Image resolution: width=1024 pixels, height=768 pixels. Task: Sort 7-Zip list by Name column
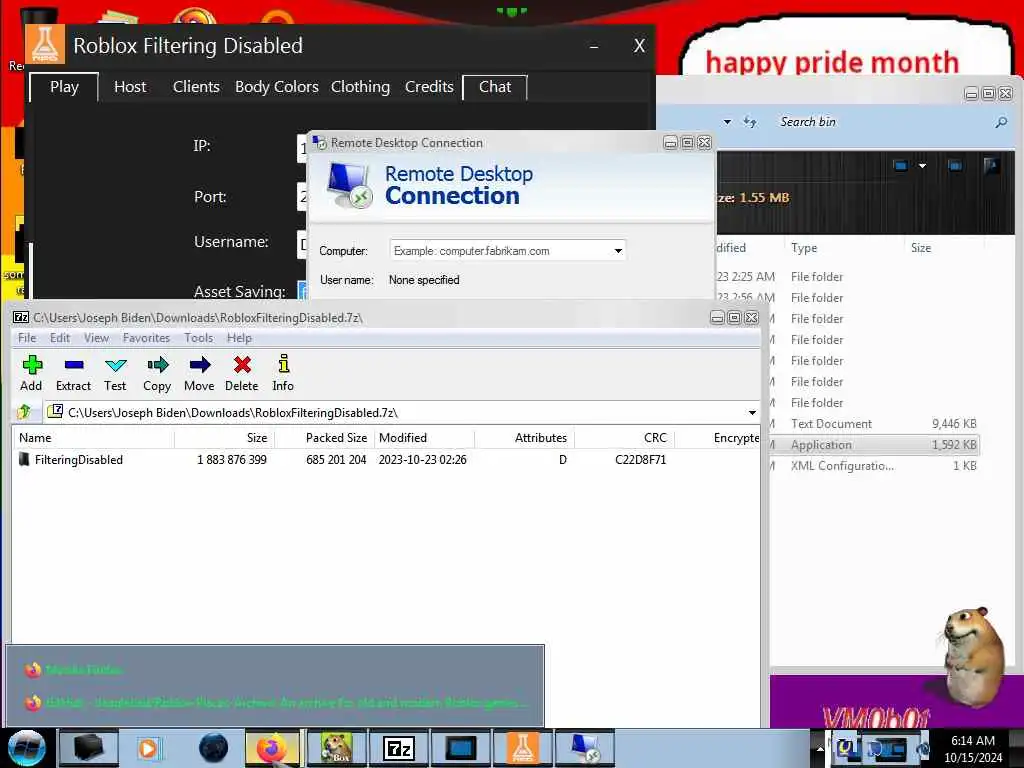(93, 438)
